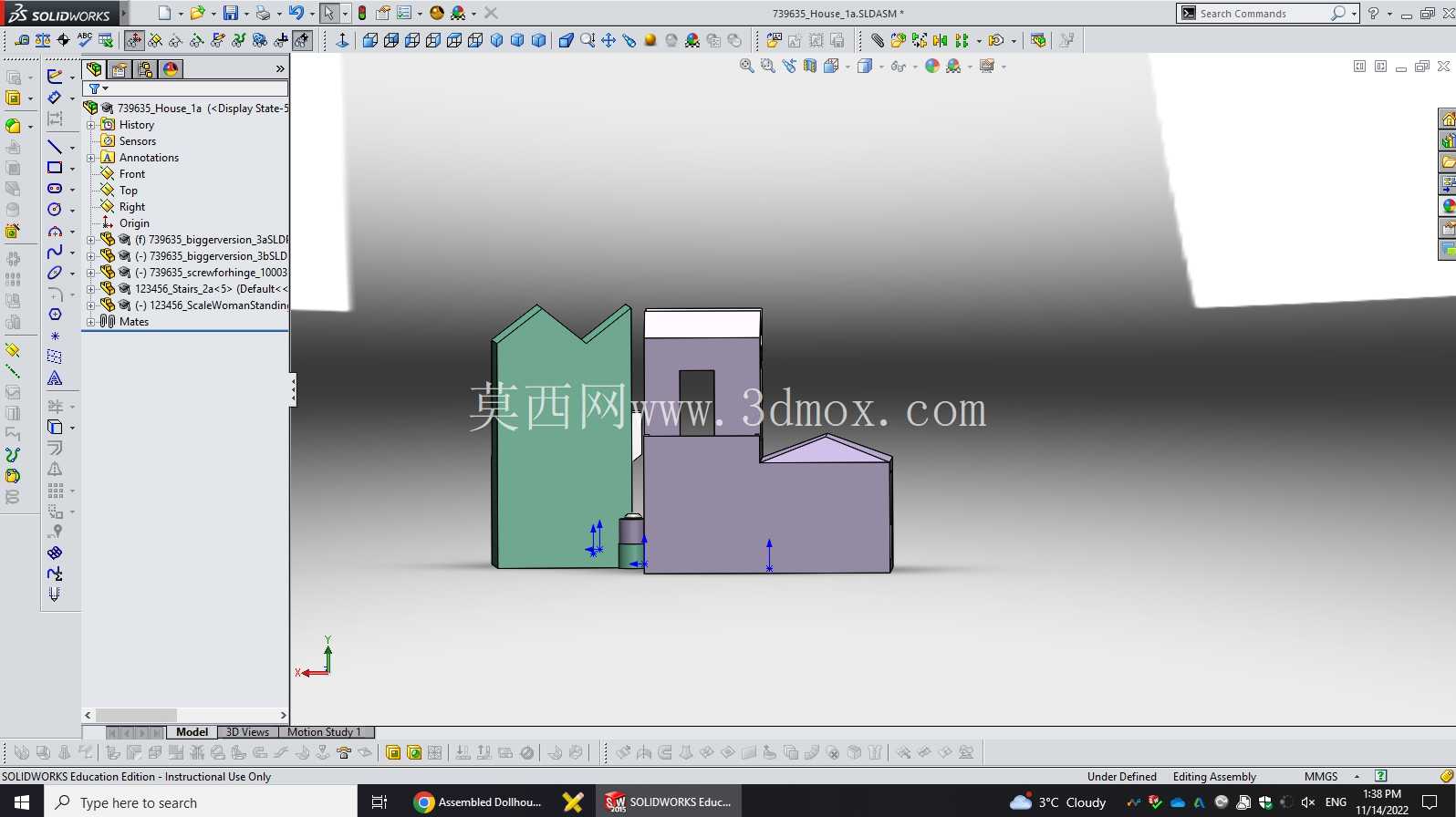Open the ConfigurationManager tab
The width and height of the screenshot is (1456, 817).
pos(145,69)
